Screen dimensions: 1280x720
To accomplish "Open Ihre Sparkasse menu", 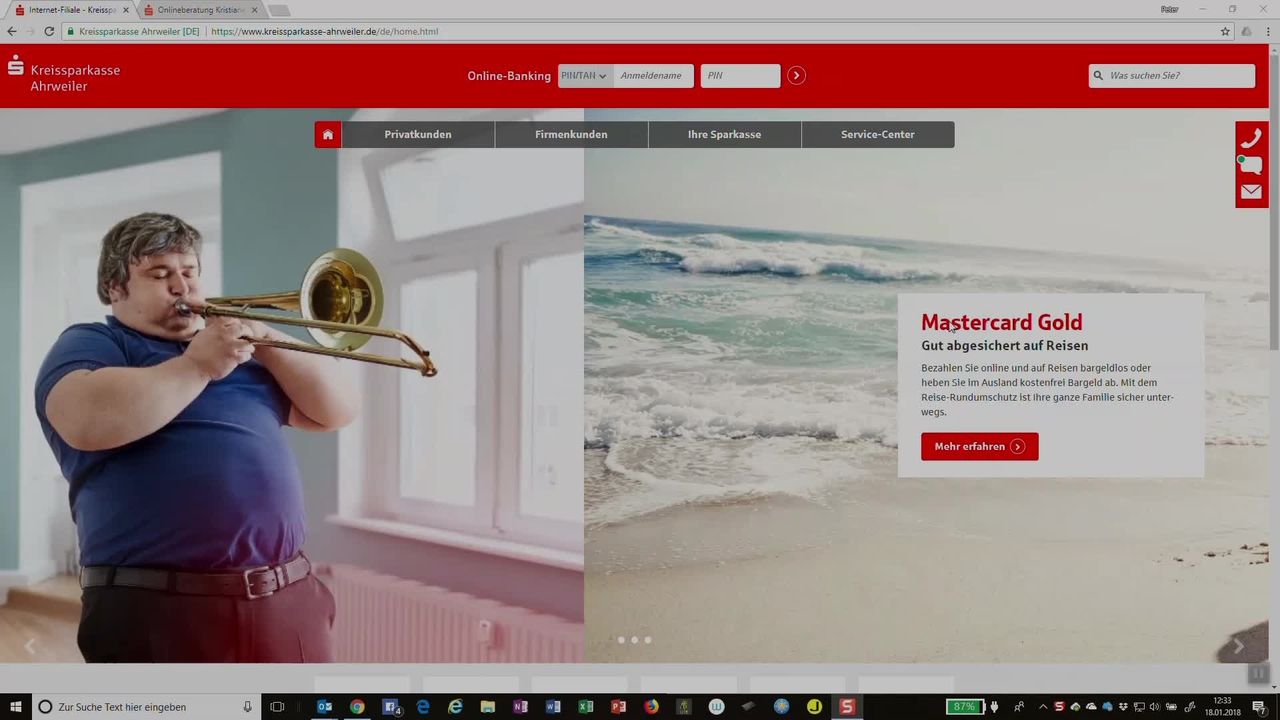I will click(724, 134).
